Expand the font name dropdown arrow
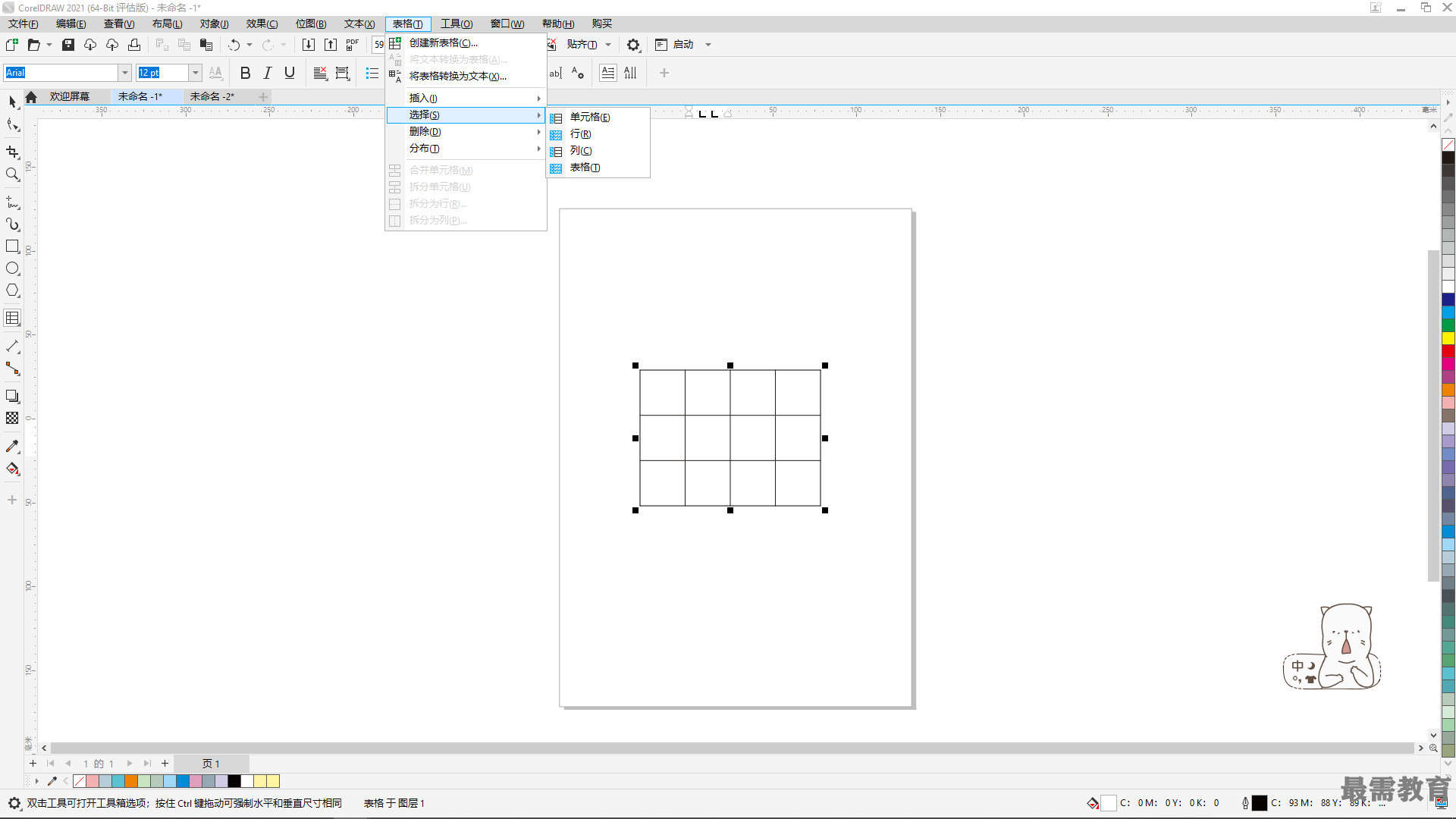The image size is (1456, 819). pyautogui.click(x=125, y=73)
